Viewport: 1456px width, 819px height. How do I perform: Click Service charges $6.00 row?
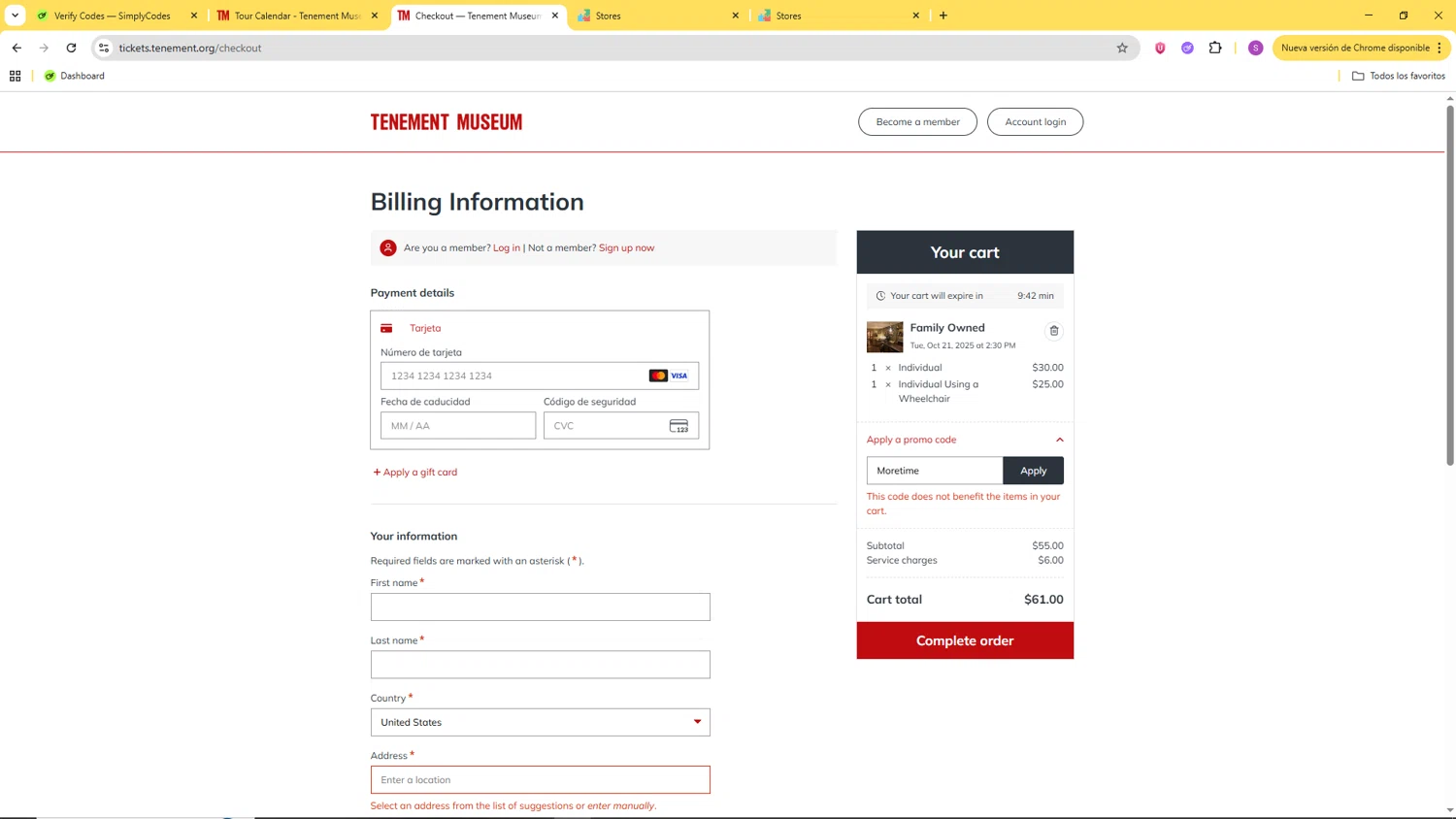(965, 560)
